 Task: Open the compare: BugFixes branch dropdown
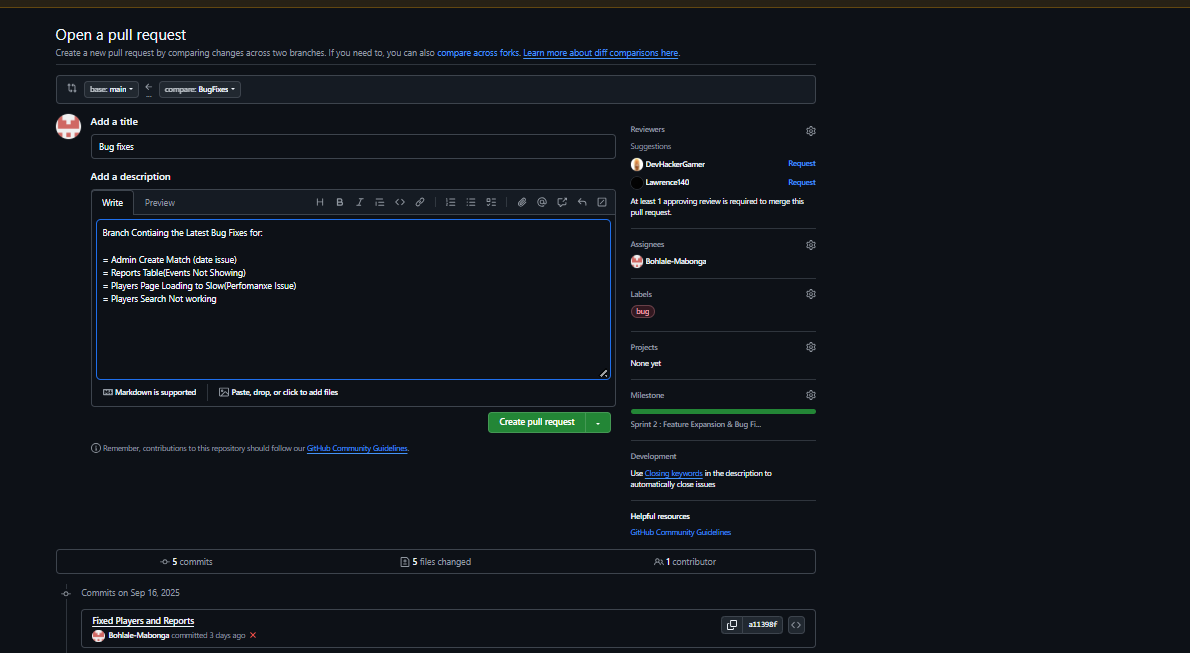[x=199, y=89]
